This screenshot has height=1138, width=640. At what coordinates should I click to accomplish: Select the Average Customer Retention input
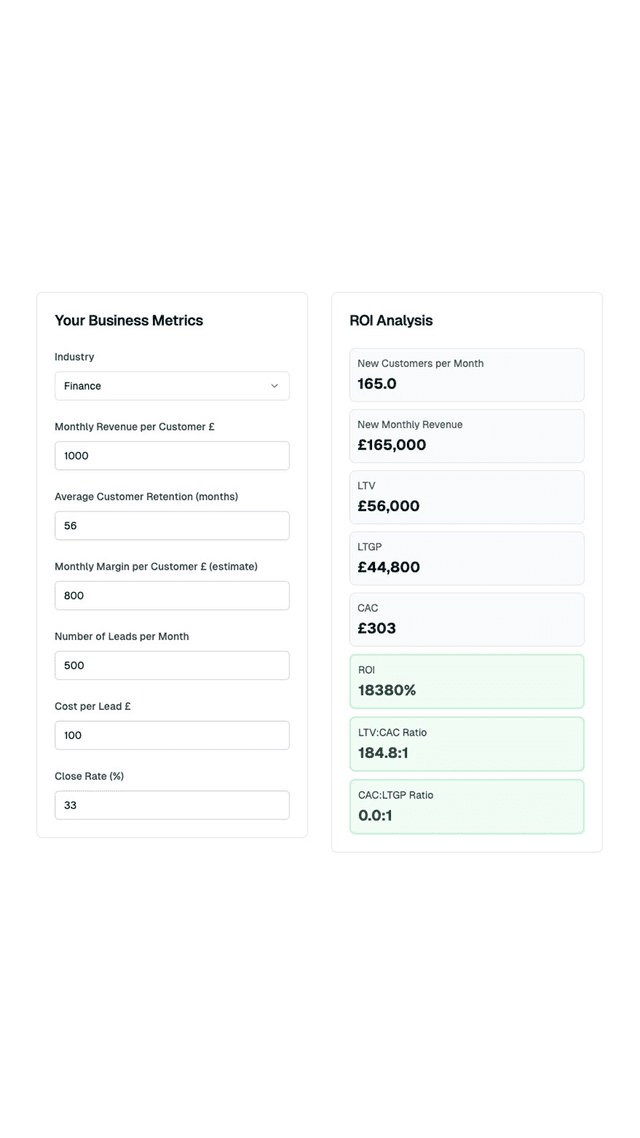[171, 525]
